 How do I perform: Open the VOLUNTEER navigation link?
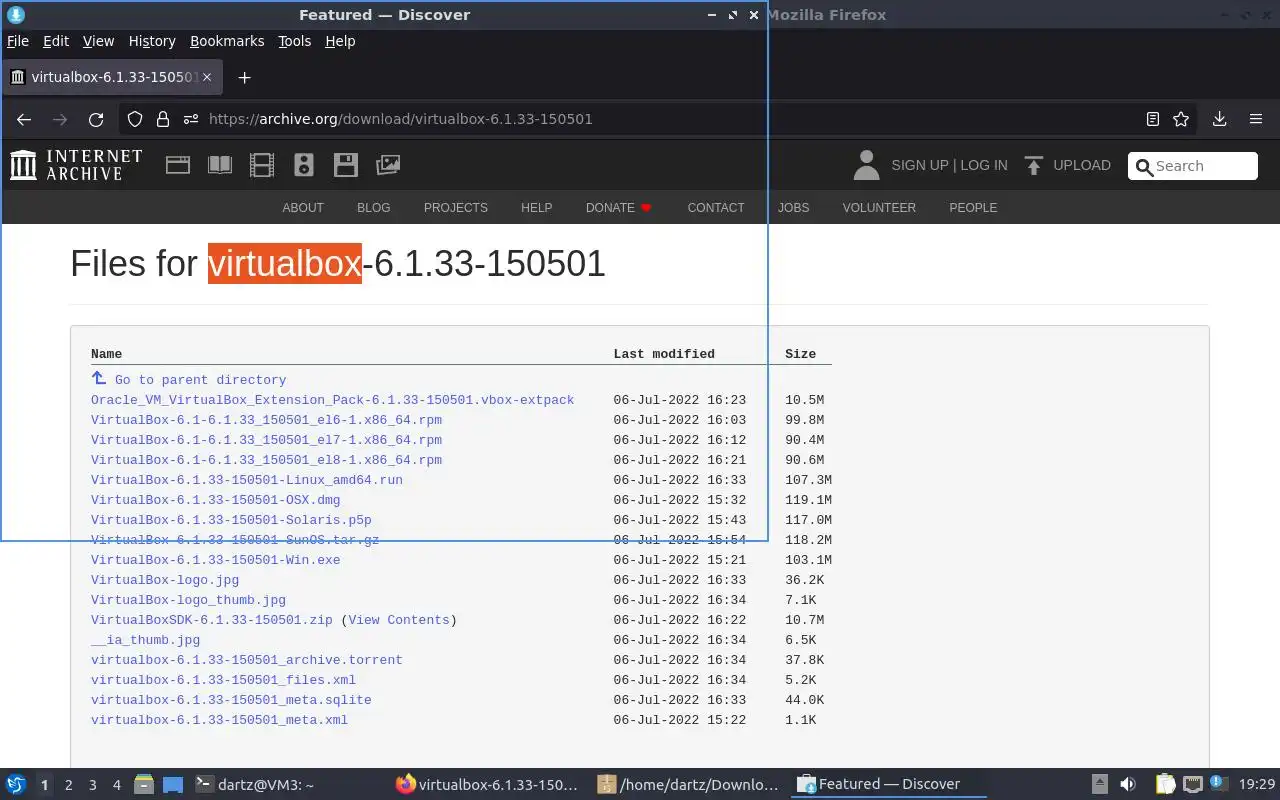click(x=879, y=208)
